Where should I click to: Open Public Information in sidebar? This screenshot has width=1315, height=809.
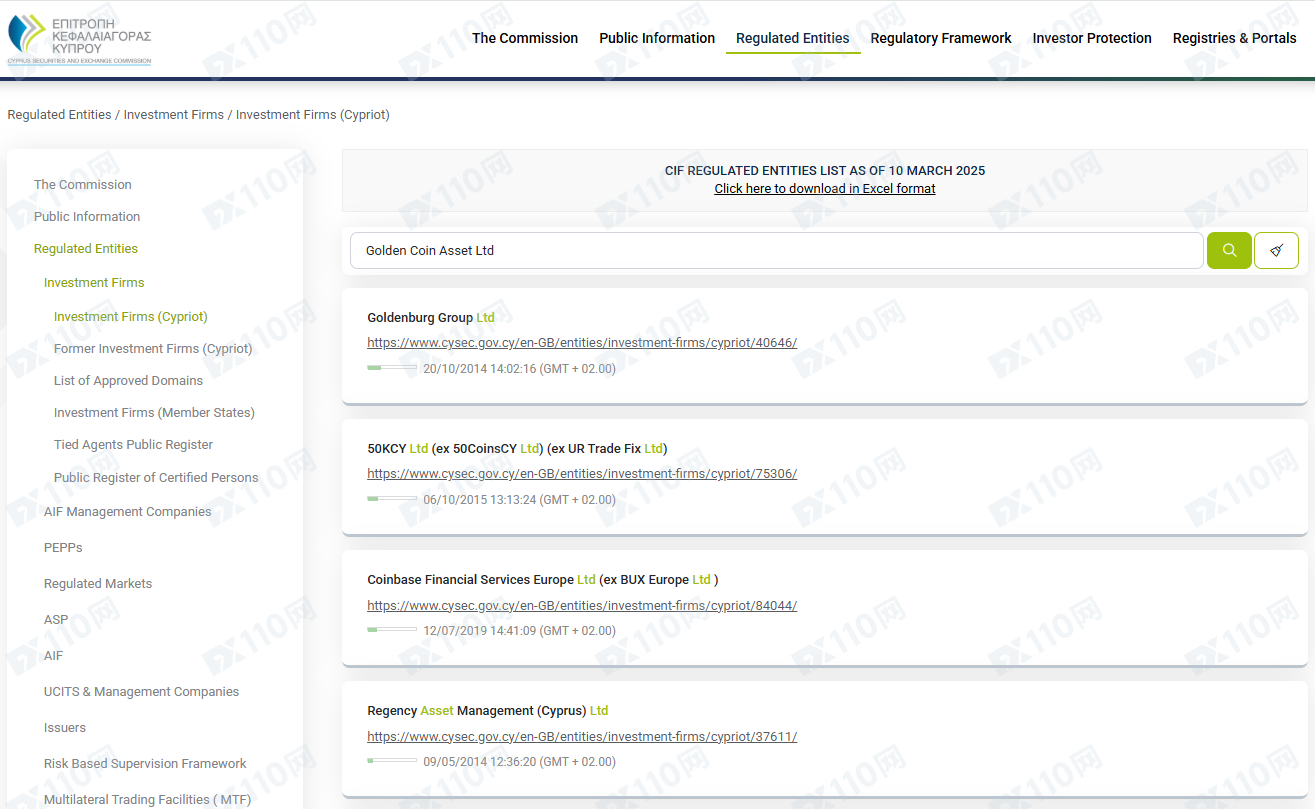tap(87, 217)
